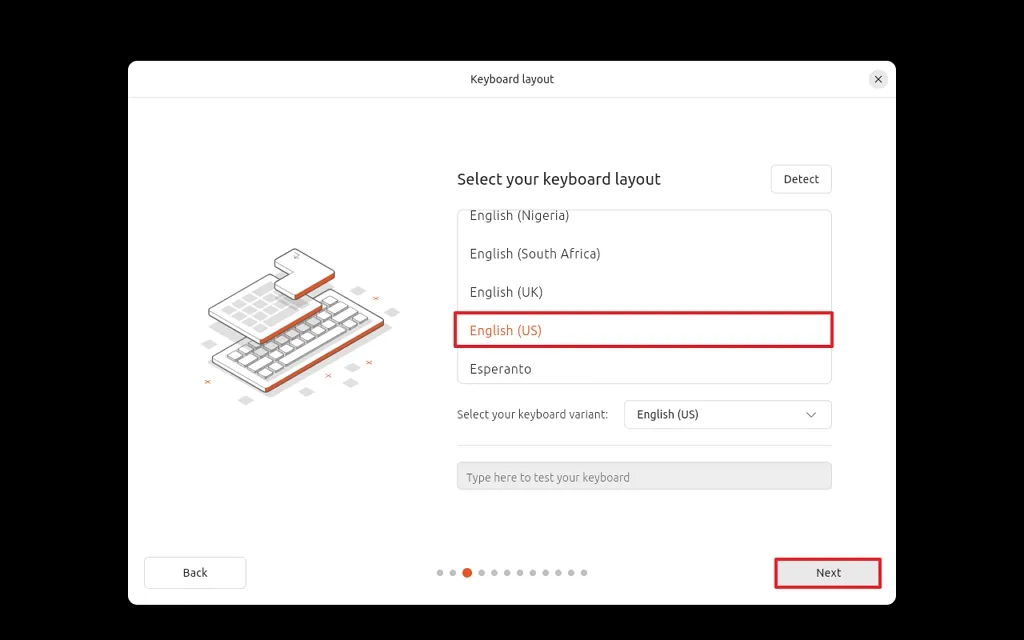Click the Detect keyboard layout button
Viewport: 1024px width, 640px height.
point(801,179)
